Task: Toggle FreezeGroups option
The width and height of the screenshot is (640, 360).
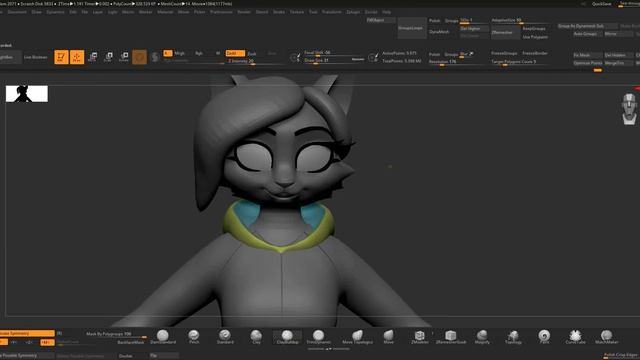Action: click(504, 53)
